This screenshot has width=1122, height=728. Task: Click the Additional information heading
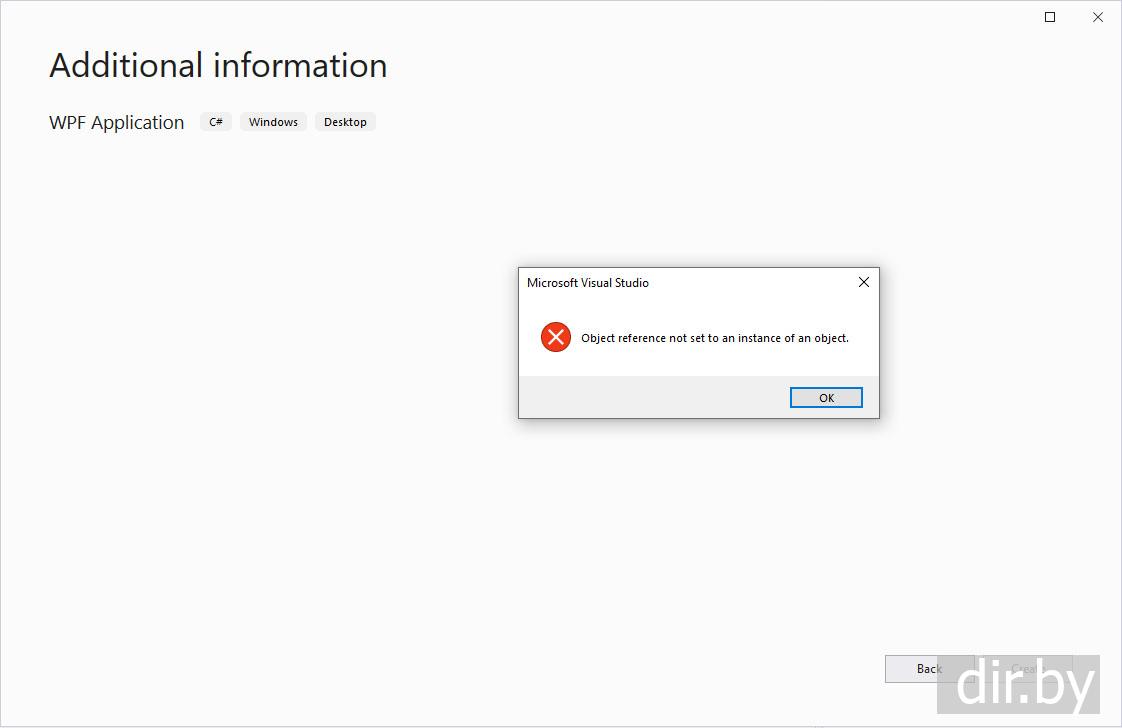[x=218, y=65]
